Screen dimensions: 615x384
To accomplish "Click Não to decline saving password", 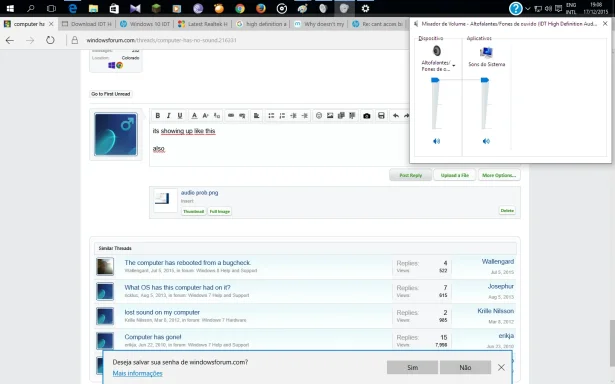I will tap(465, 368).
